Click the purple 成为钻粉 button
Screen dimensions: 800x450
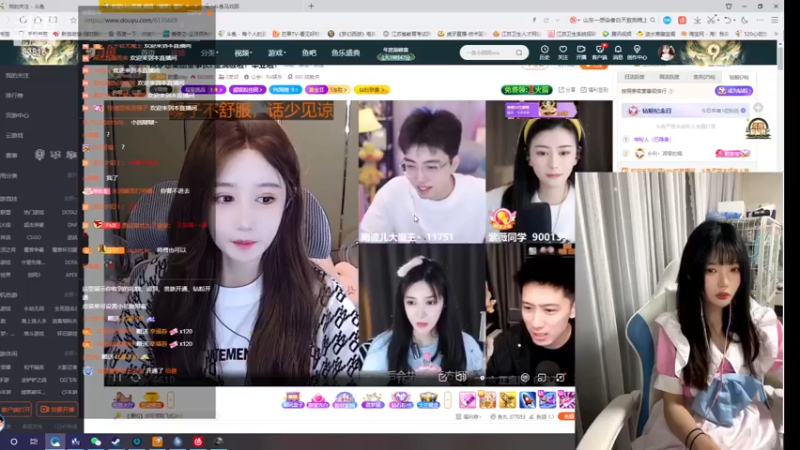(734, 91)
